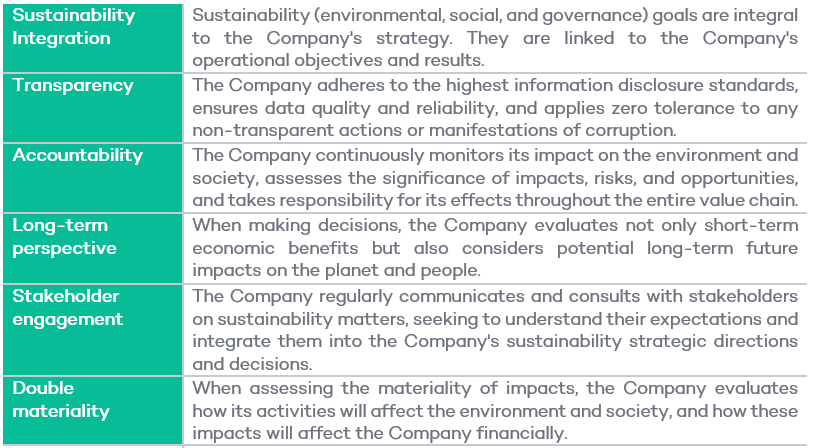Select the Transparency row heading

[x=93, y=108]
